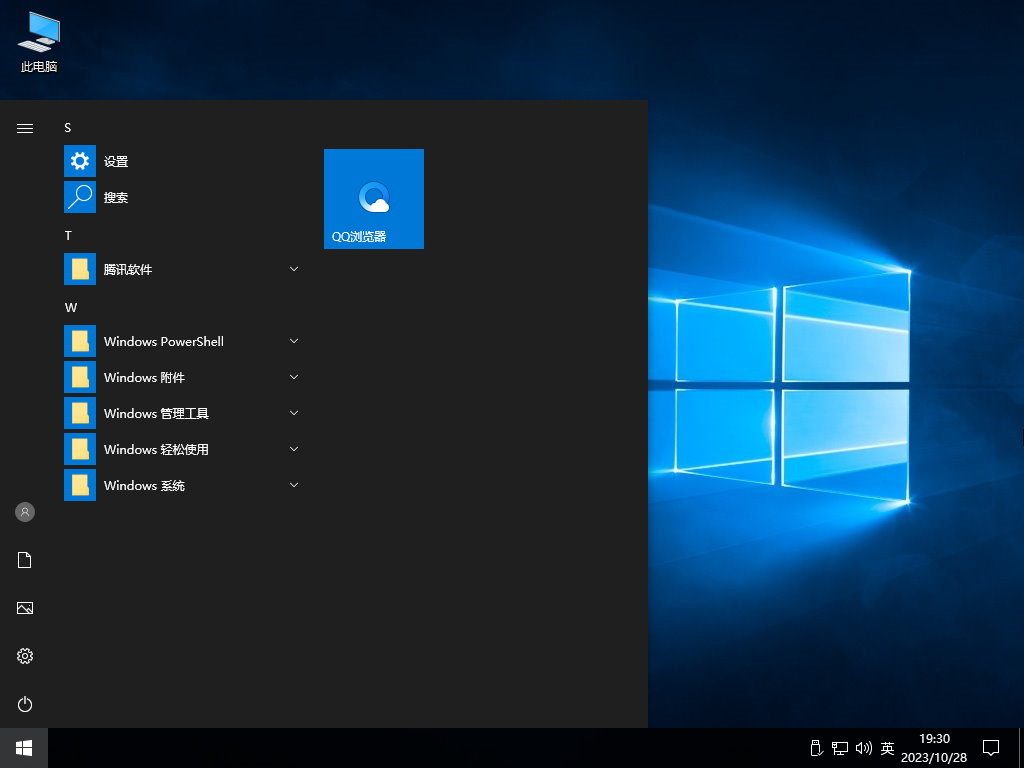1024x768 pixels.
Task: Open the Settings gear in Start sidebar
Action: click(x=24, y=656)
